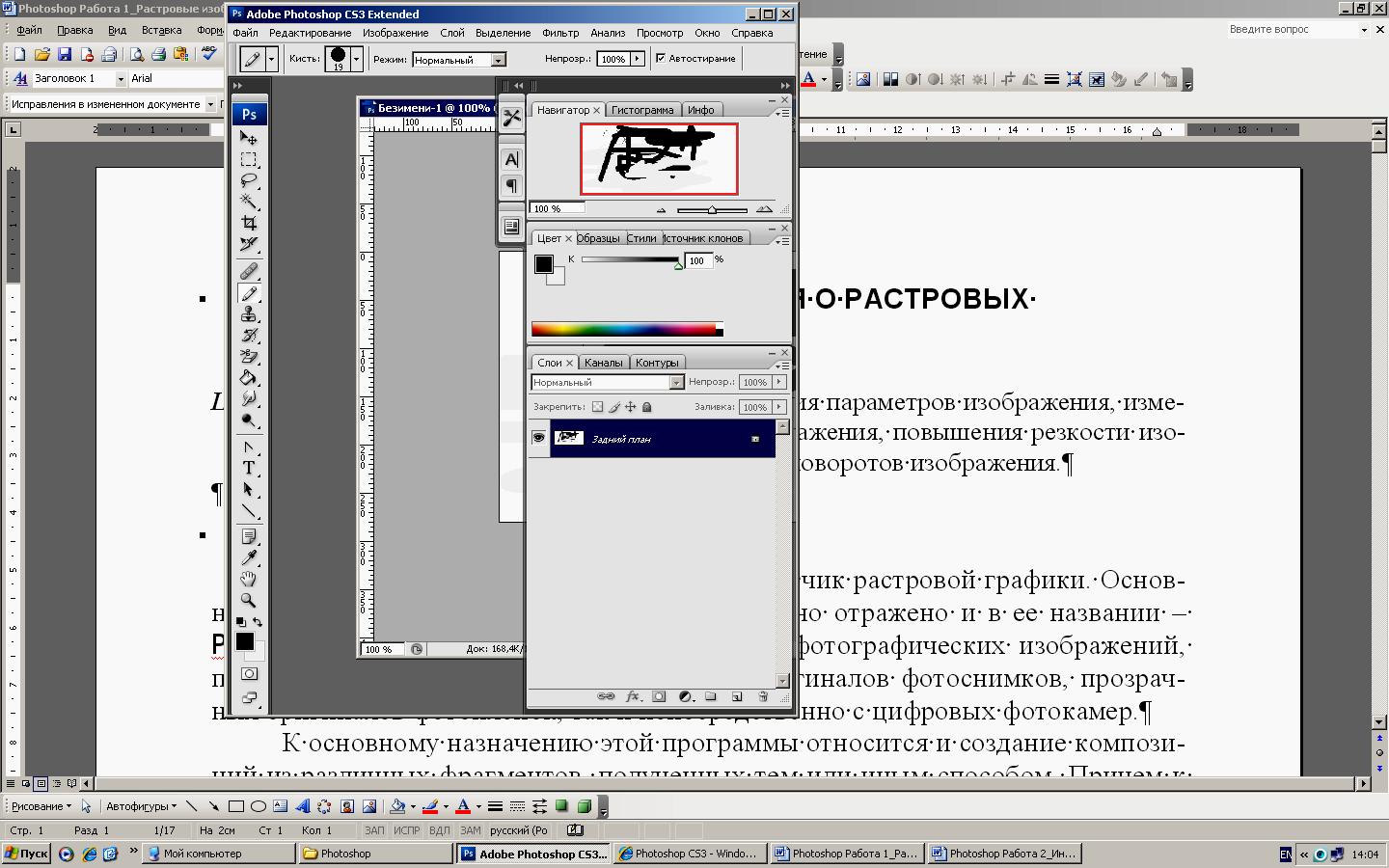1389x868 pixels.
Task: Toggle lock all for layer
Action: 647,407
